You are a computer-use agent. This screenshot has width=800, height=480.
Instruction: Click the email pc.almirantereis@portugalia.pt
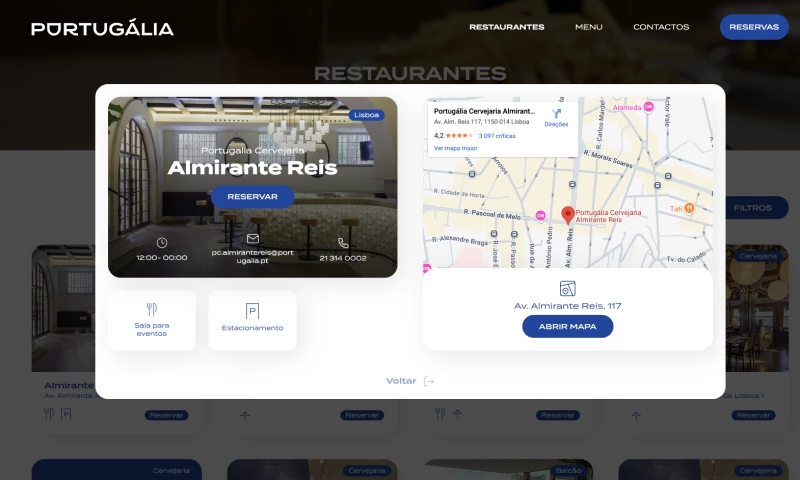click(x=253, y=257)
